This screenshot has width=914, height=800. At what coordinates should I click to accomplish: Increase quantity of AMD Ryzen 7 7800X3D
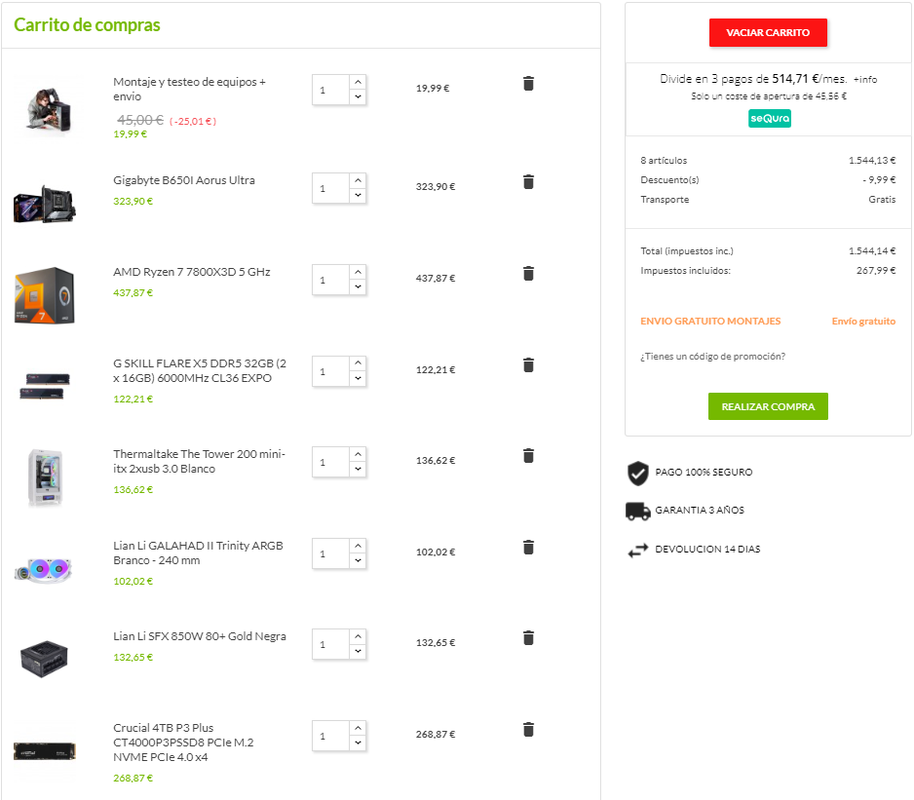(x=358, y=272)
